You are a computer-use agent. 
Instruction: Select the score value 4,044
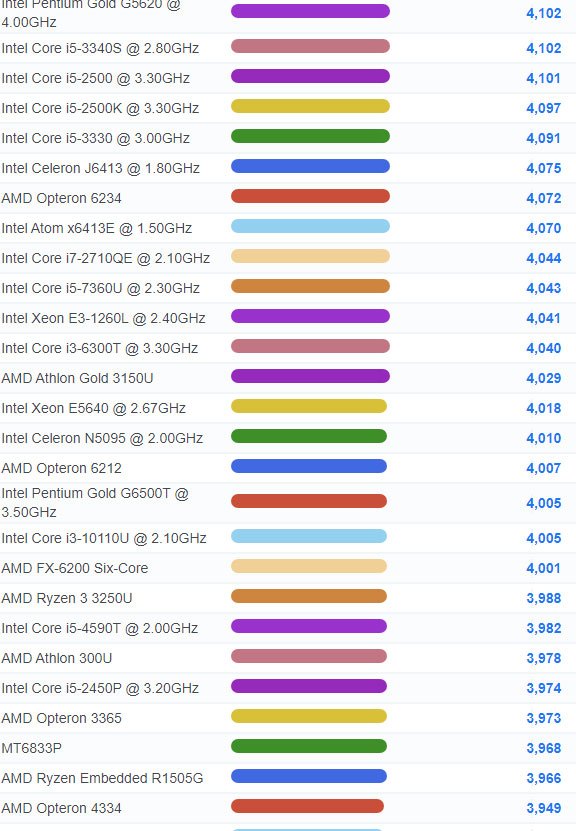pyautogui.click(x=544, y=259)
